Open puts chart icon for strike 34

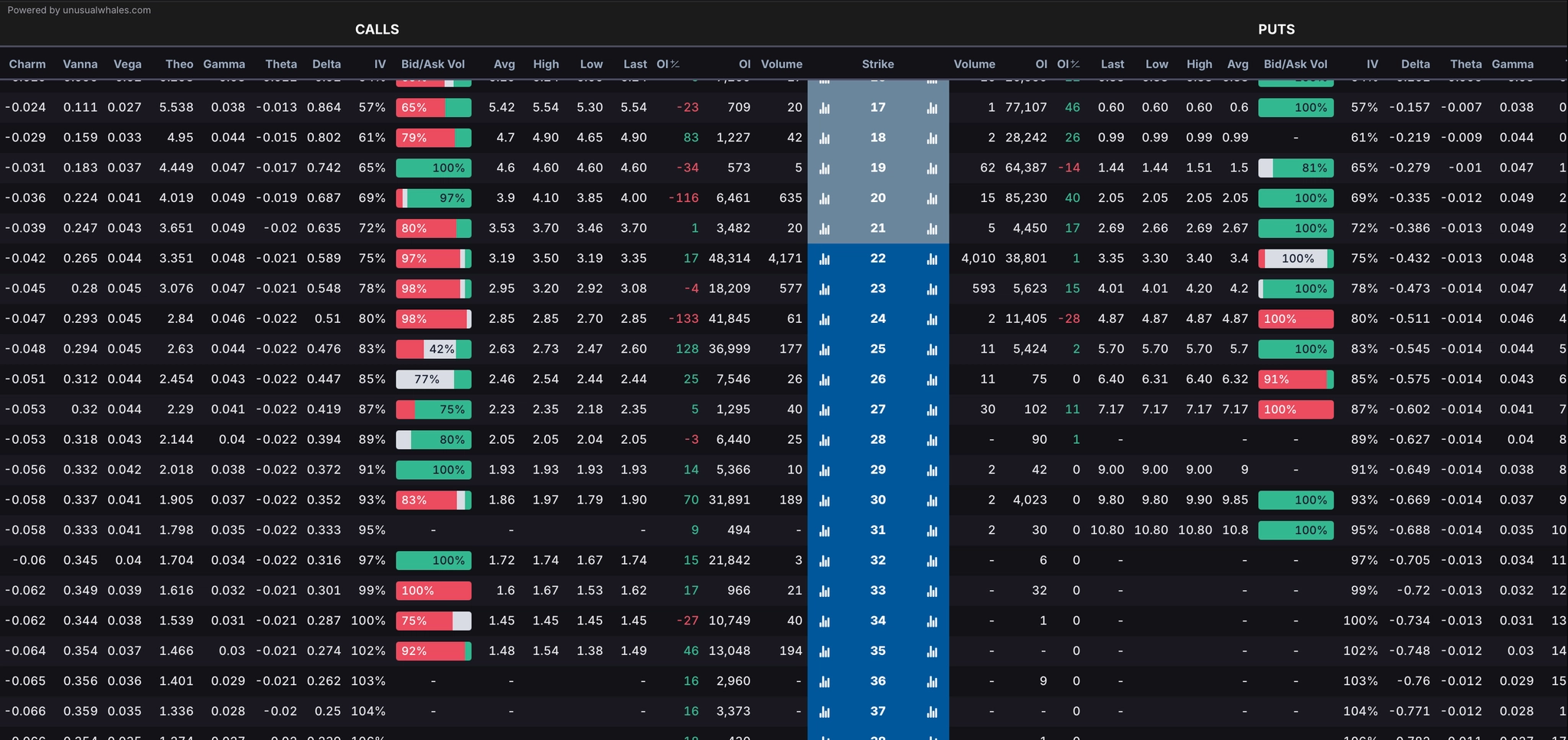coord(932,621)
